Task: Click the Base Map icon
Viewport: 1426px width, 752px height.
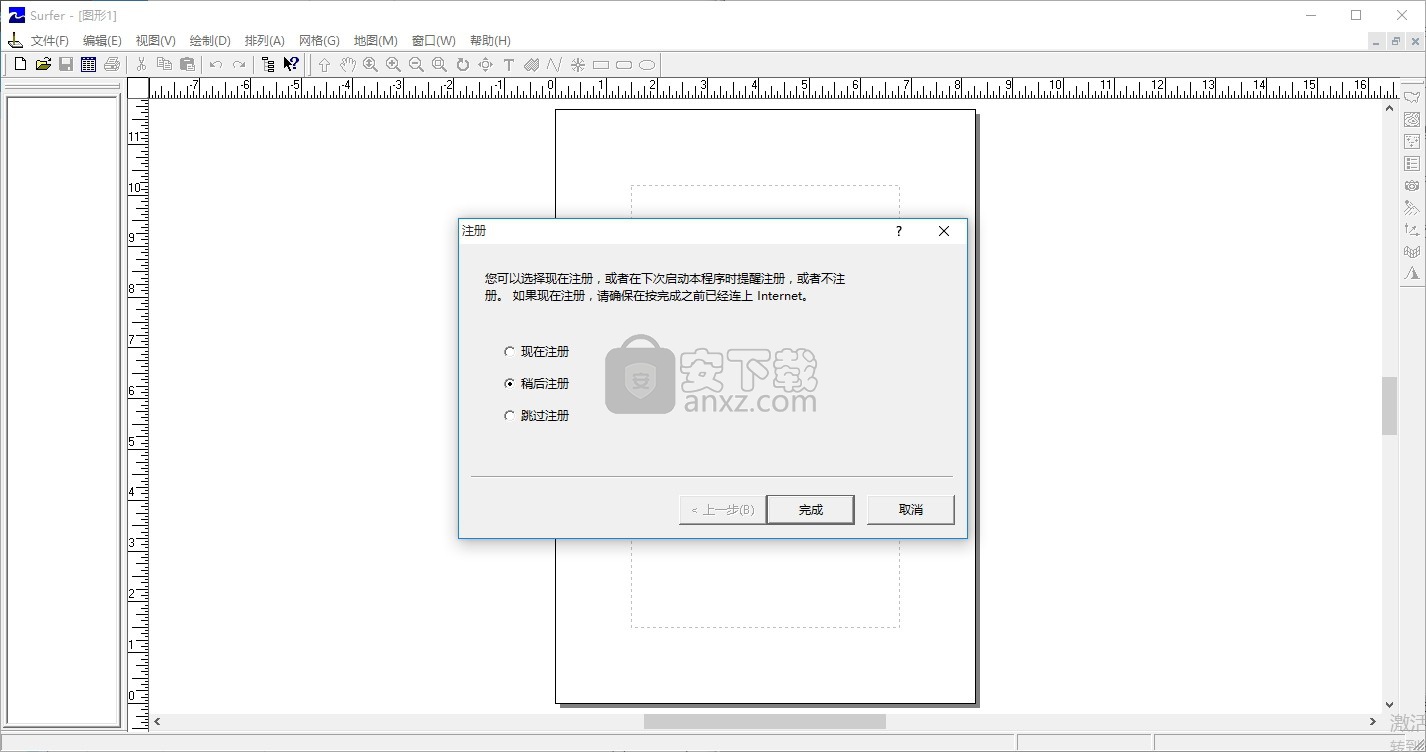Action: tap(1411, 97)
